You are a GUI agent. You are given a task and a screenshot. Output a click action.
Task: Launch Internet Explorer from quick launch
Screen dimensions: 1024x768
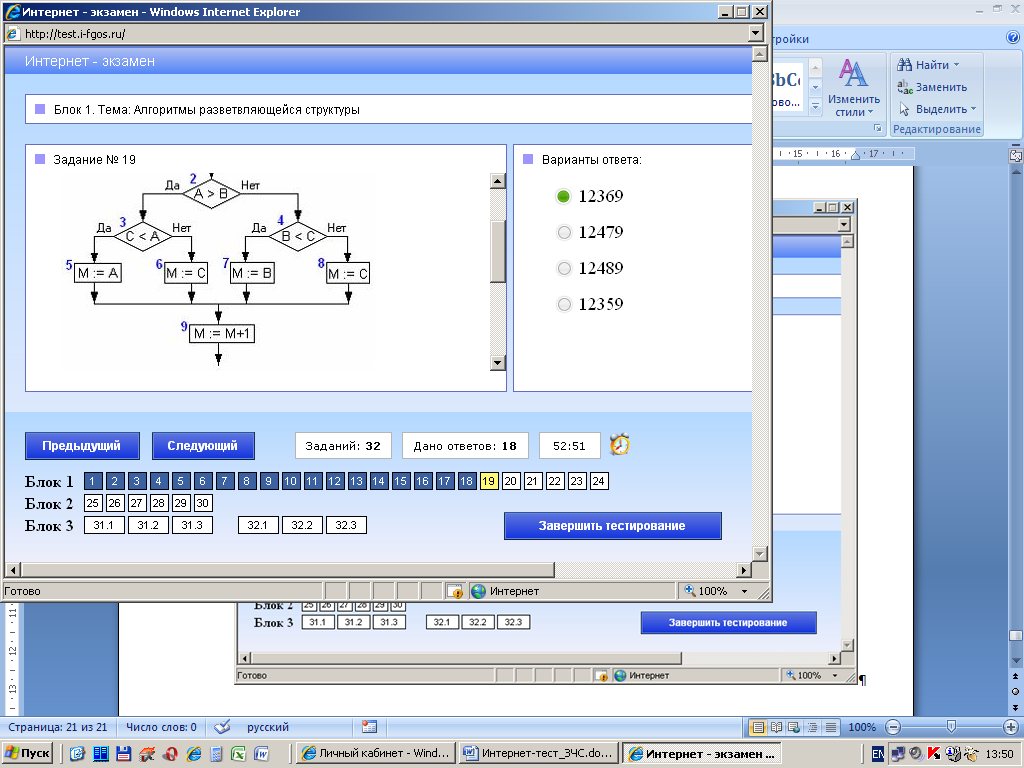click(194, 754)
